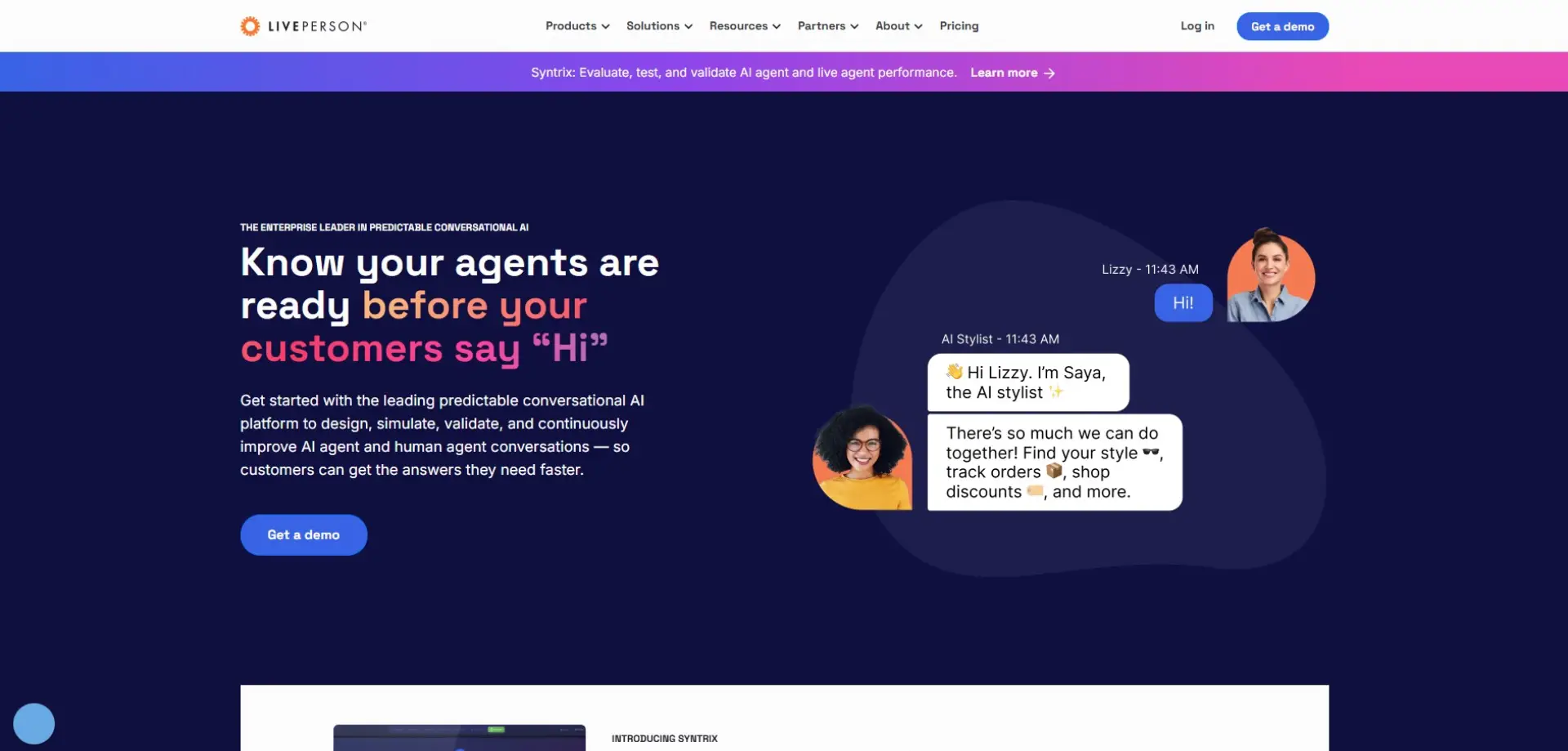
Task: Click the LivePerson sunburst logo icon
Action: tap(250, 26)
